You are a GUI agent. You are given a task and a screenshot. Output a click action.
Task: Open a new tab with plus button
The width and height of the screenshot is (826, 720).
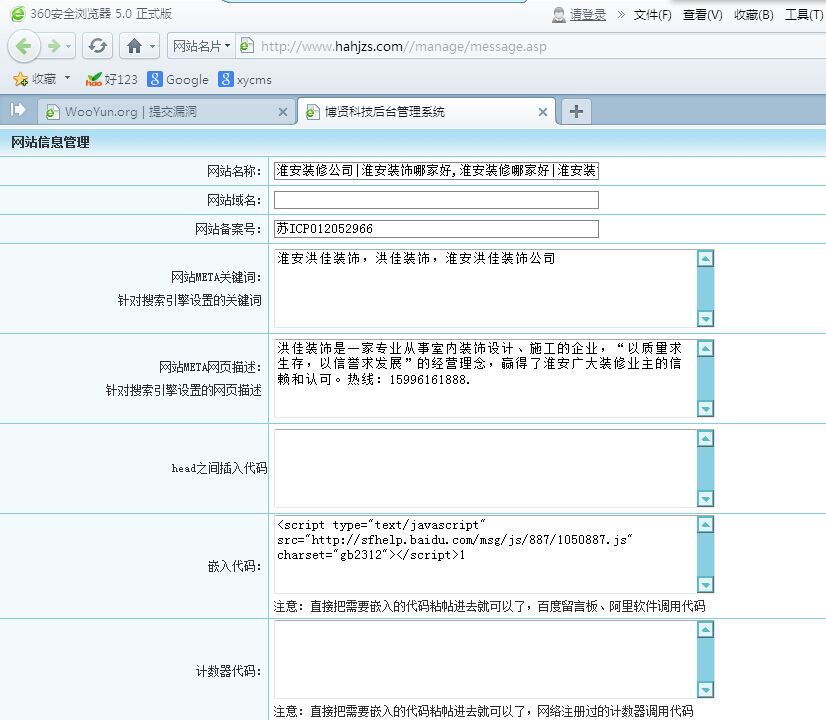coord(576,111)
